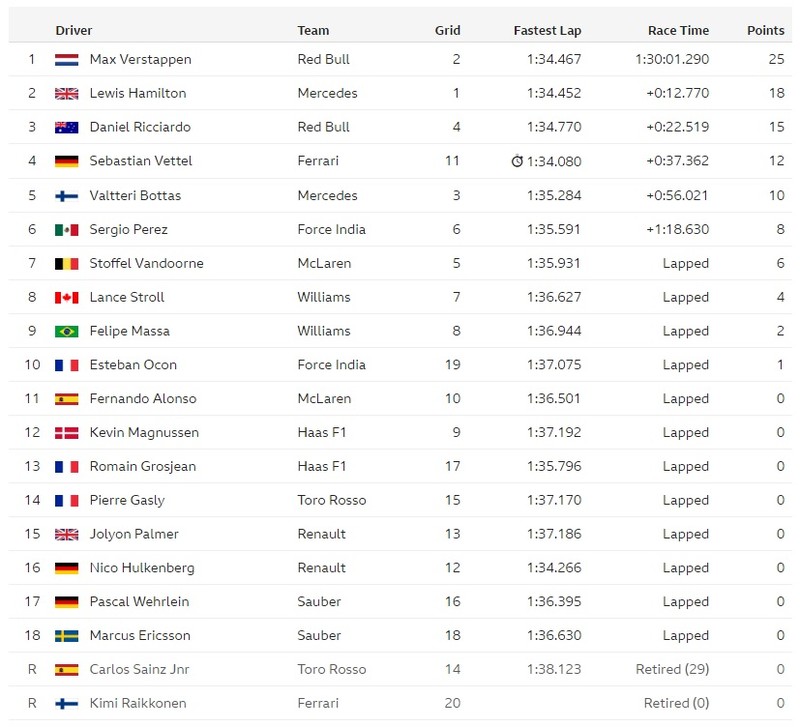800x727 pixels.
Task: Click the Brazilian flag next to Felipe Massa
Action: click(x=66, y=331)
